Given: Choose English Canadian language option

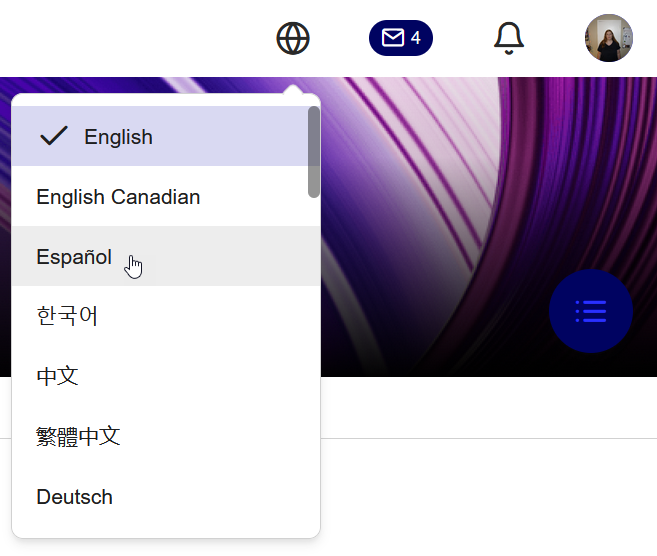Looking at the screenshot, I should (x=166, y=197).
